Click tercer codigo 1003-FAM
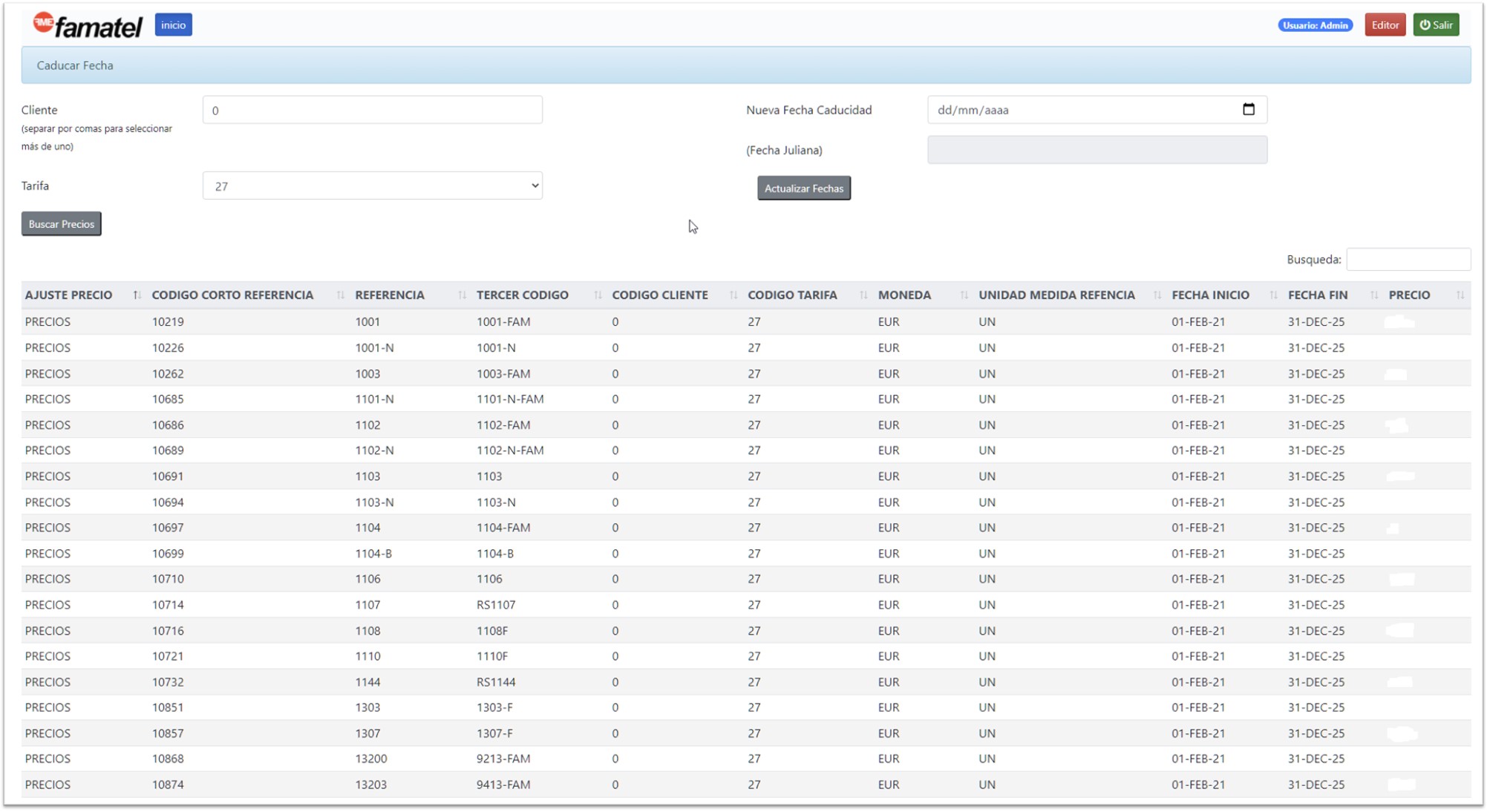This screenshot has width=1487, height=812. [x=503, y=374]
